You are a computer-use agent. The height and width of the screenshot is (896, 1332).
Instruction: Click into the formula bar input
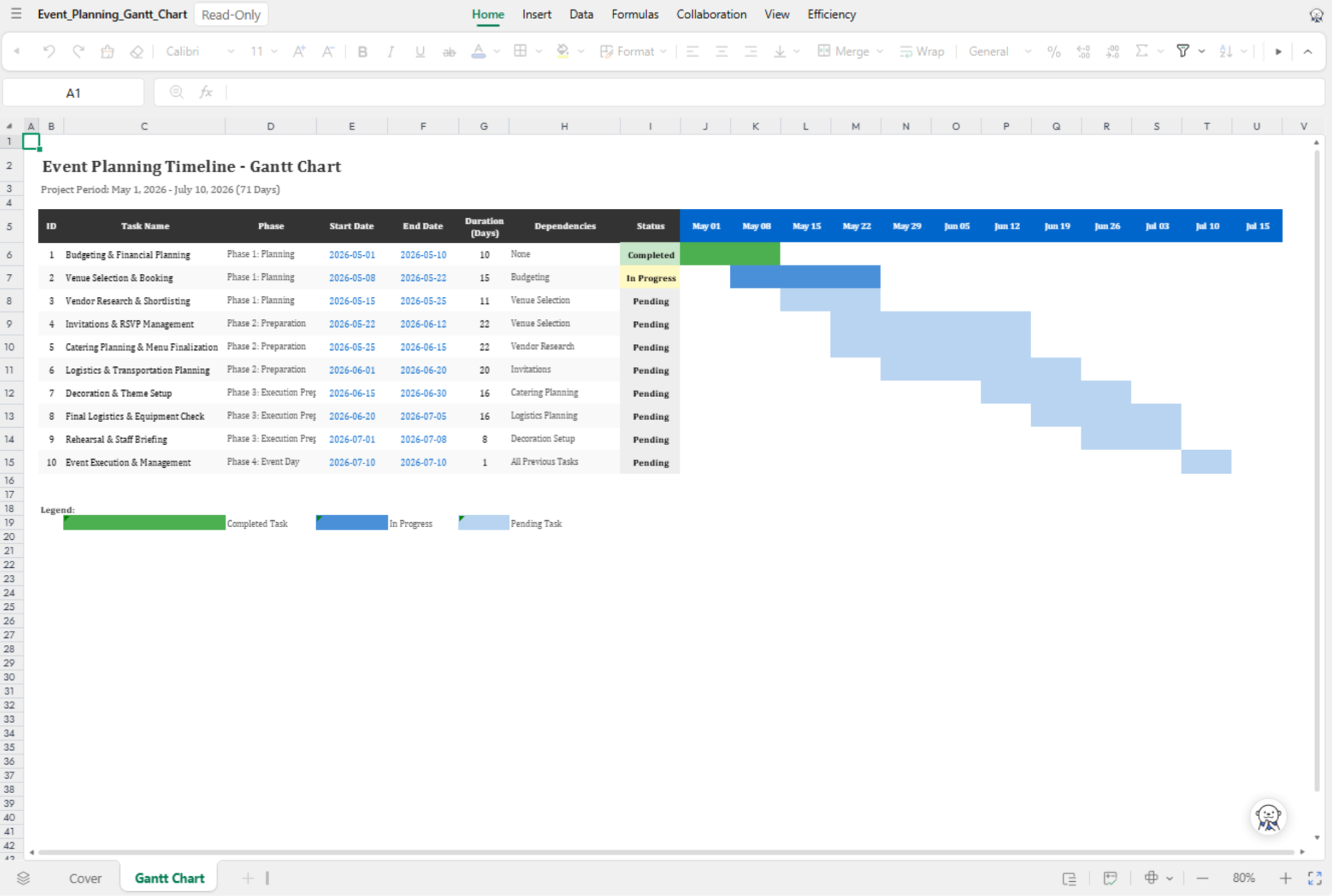[774, 93]
